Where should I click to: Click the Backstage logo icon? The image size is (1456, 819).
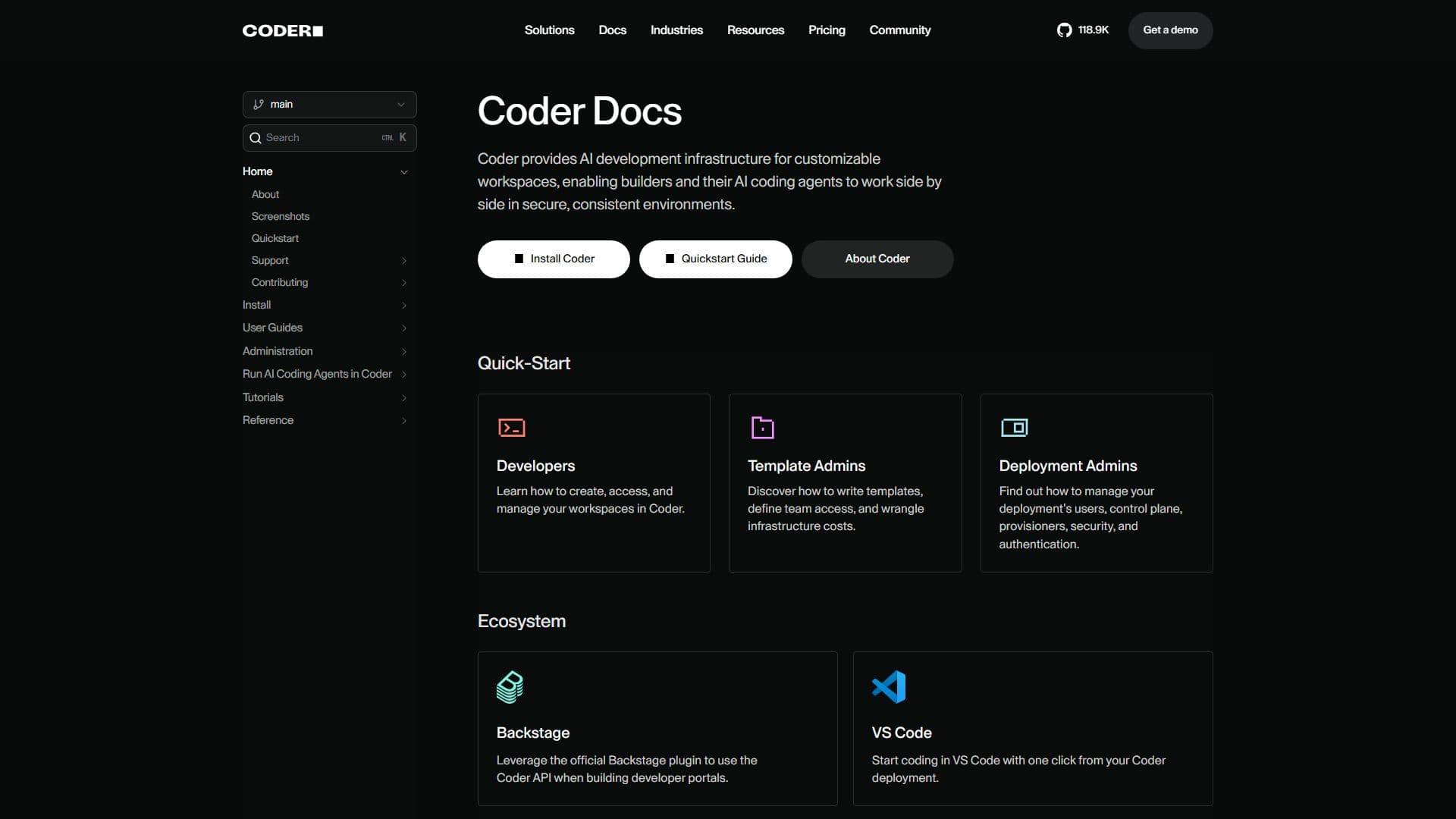pyautogui.click(x=510, y=687)
